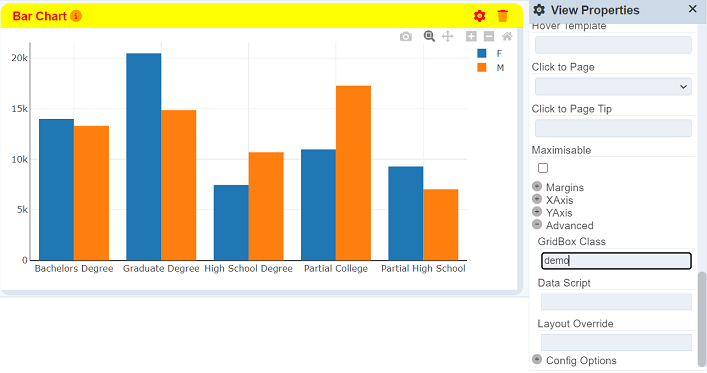The image size is (707, 373).
Task: Select the Zoom magnifier tool in modebar
Action: click(x=429, y=37)
